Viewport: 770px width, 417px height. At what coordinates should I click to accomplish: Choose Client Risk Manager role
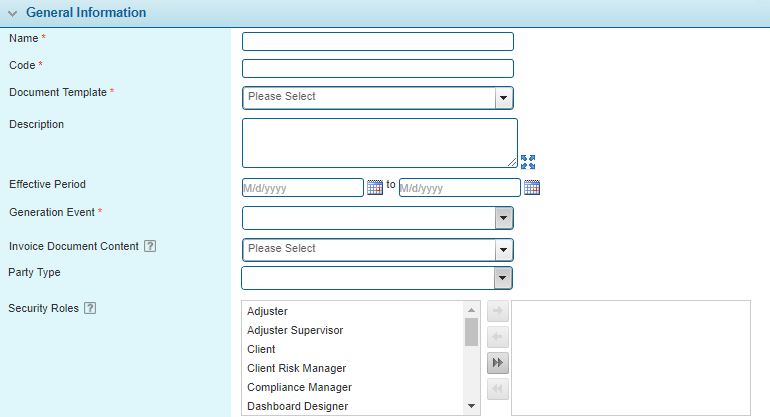pyautogui.click(x=296, y=368)
